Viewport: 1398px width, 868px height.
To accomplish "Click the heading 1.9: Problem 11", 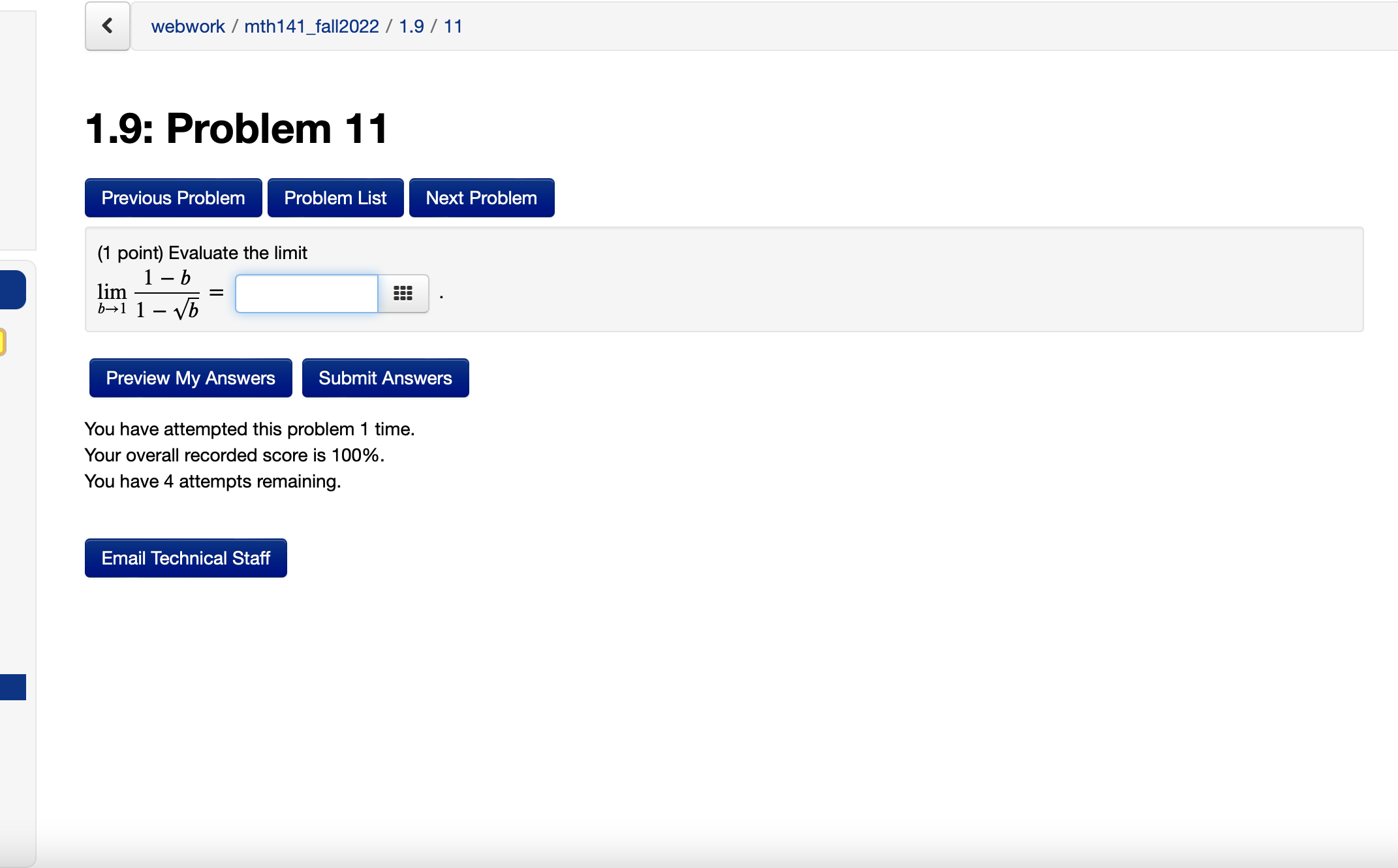I will 236,129.
